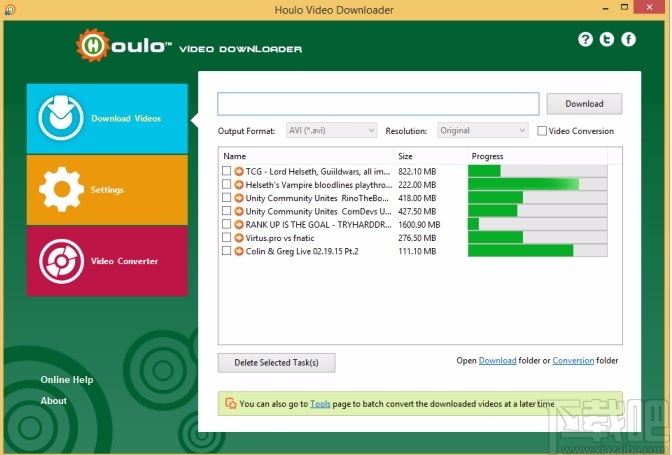Tick the RANK UP IS THE GOAL checkbox
The image size is (672, 455).
tap(226, 224)
